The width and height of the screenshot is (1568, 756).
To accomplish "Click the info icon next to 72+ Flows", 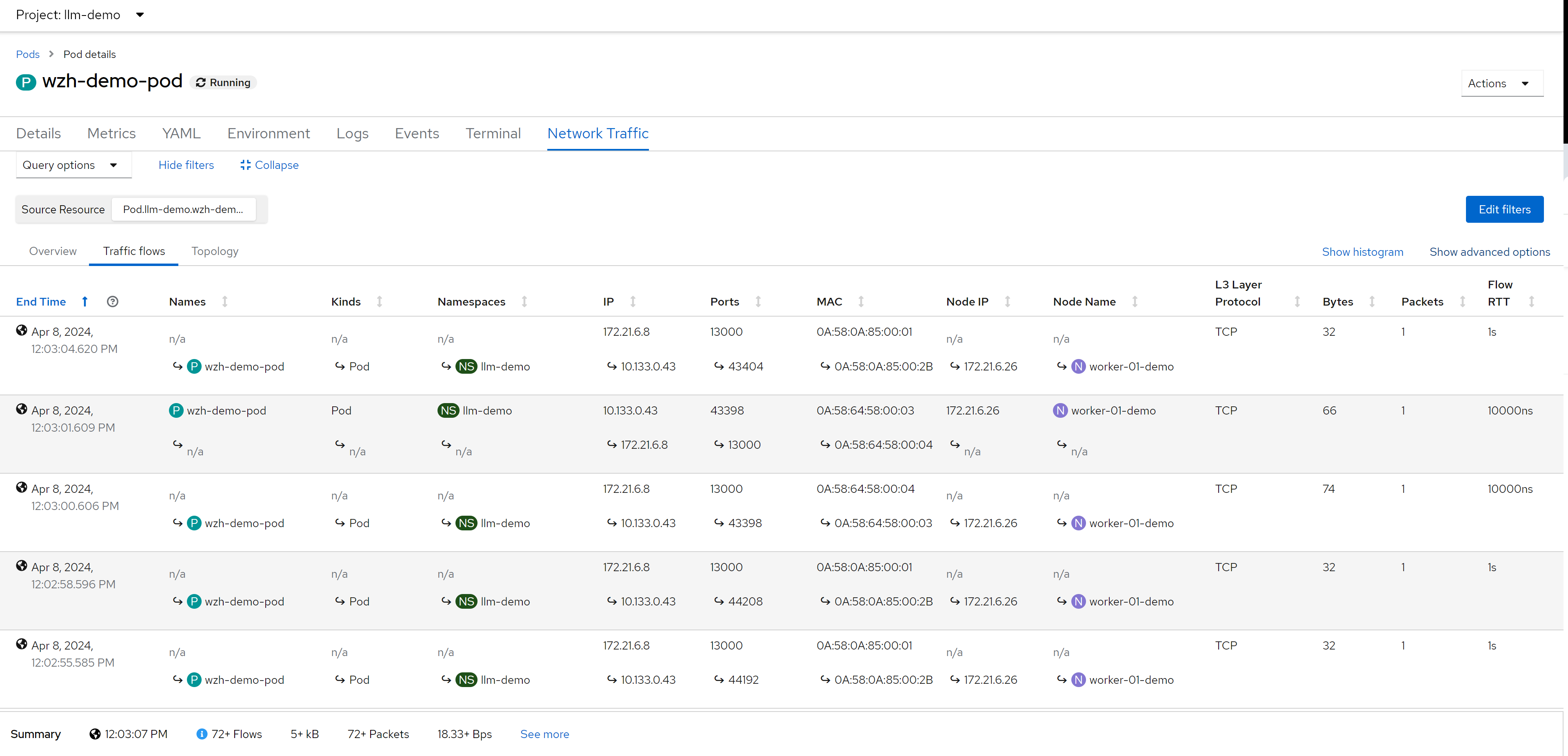I will click(x=202, y=734).
